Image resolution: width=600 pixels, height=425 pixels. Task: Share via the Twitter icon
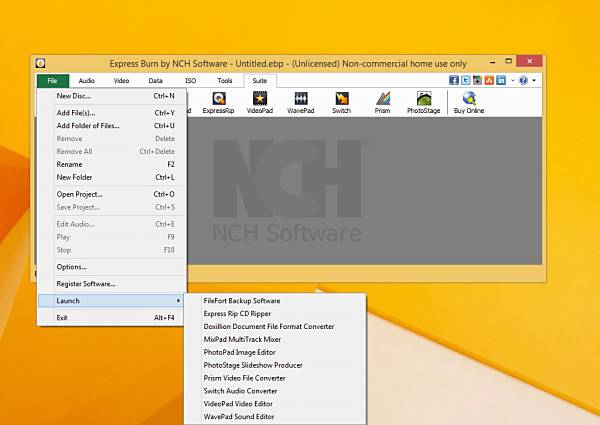tap(466, 80)
